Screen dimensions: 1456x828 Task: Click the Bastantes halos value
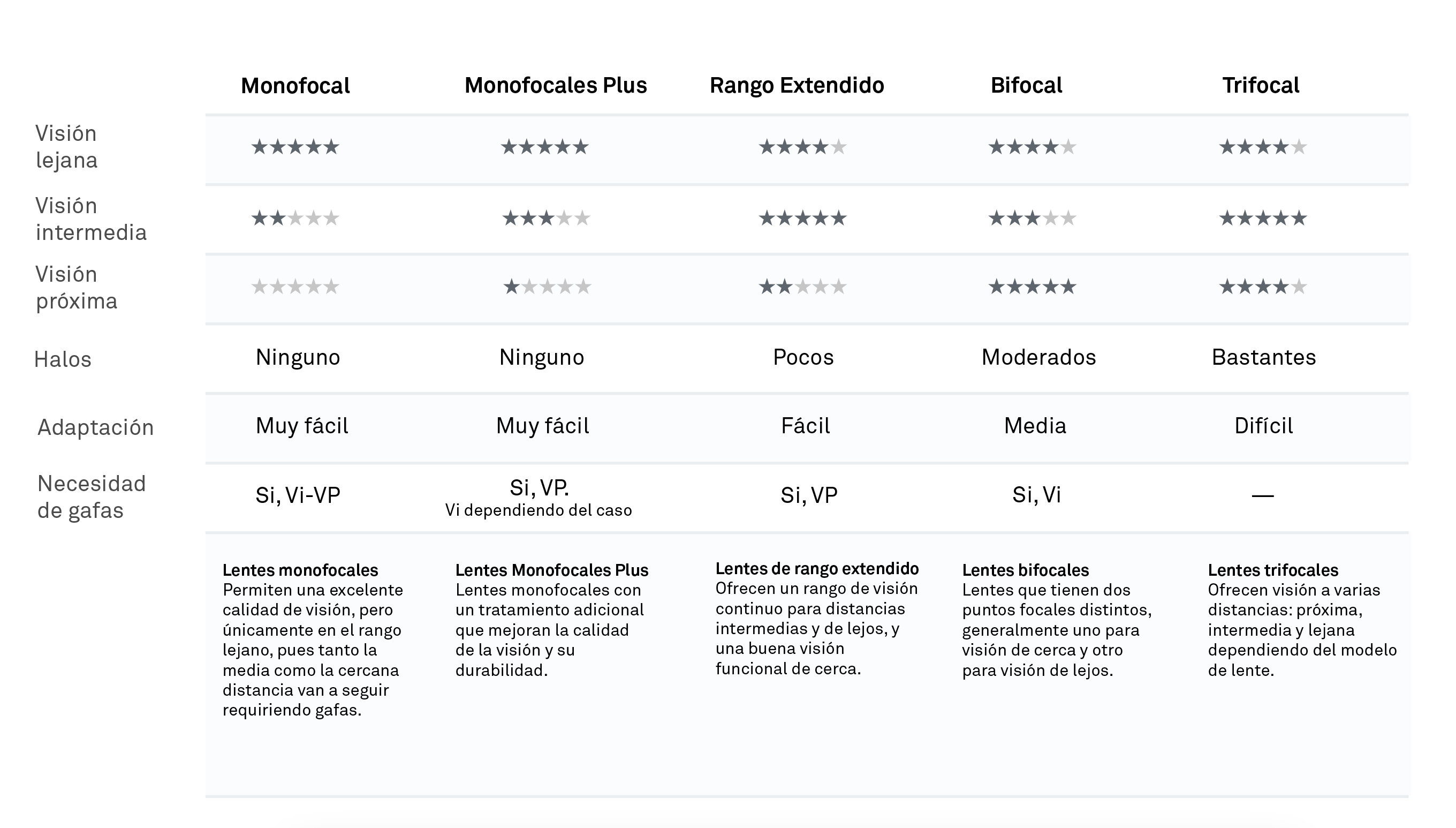click(x=1263, y=357)
